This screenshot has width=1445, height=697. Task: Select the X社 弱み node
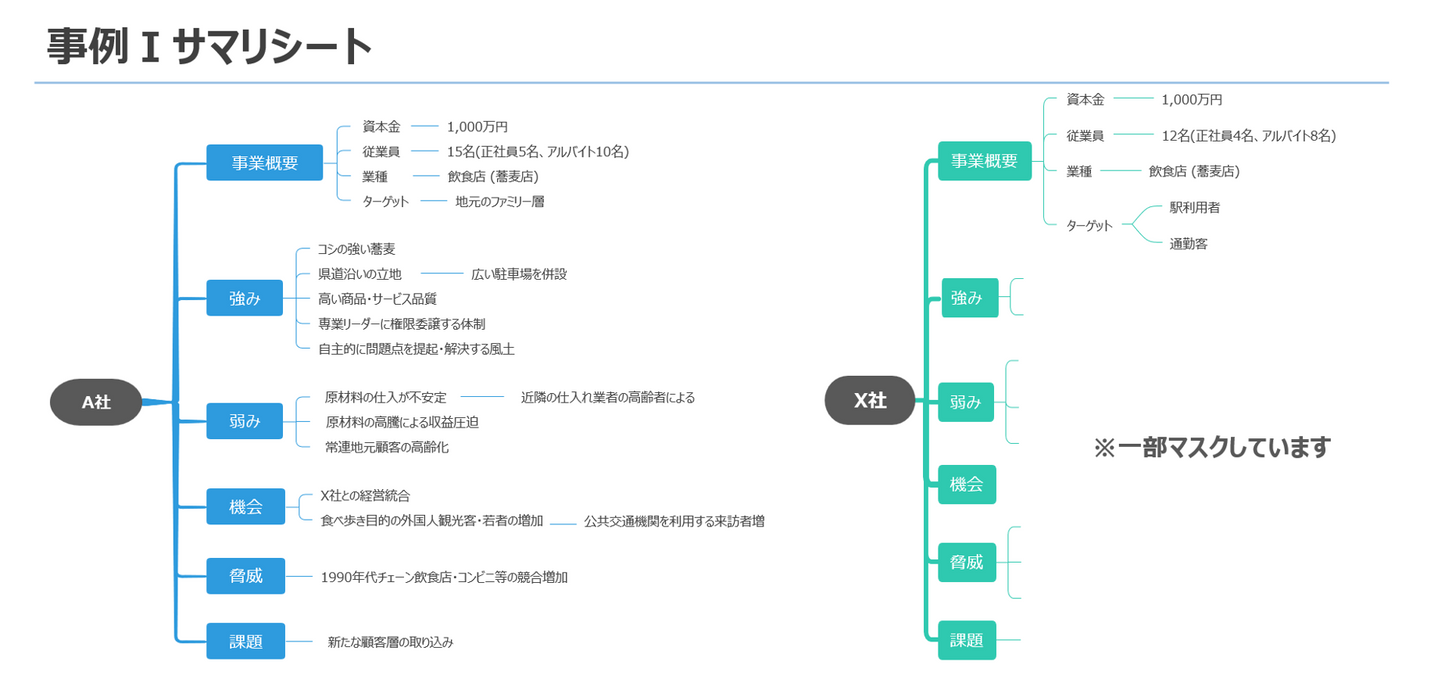pos(965,401)
